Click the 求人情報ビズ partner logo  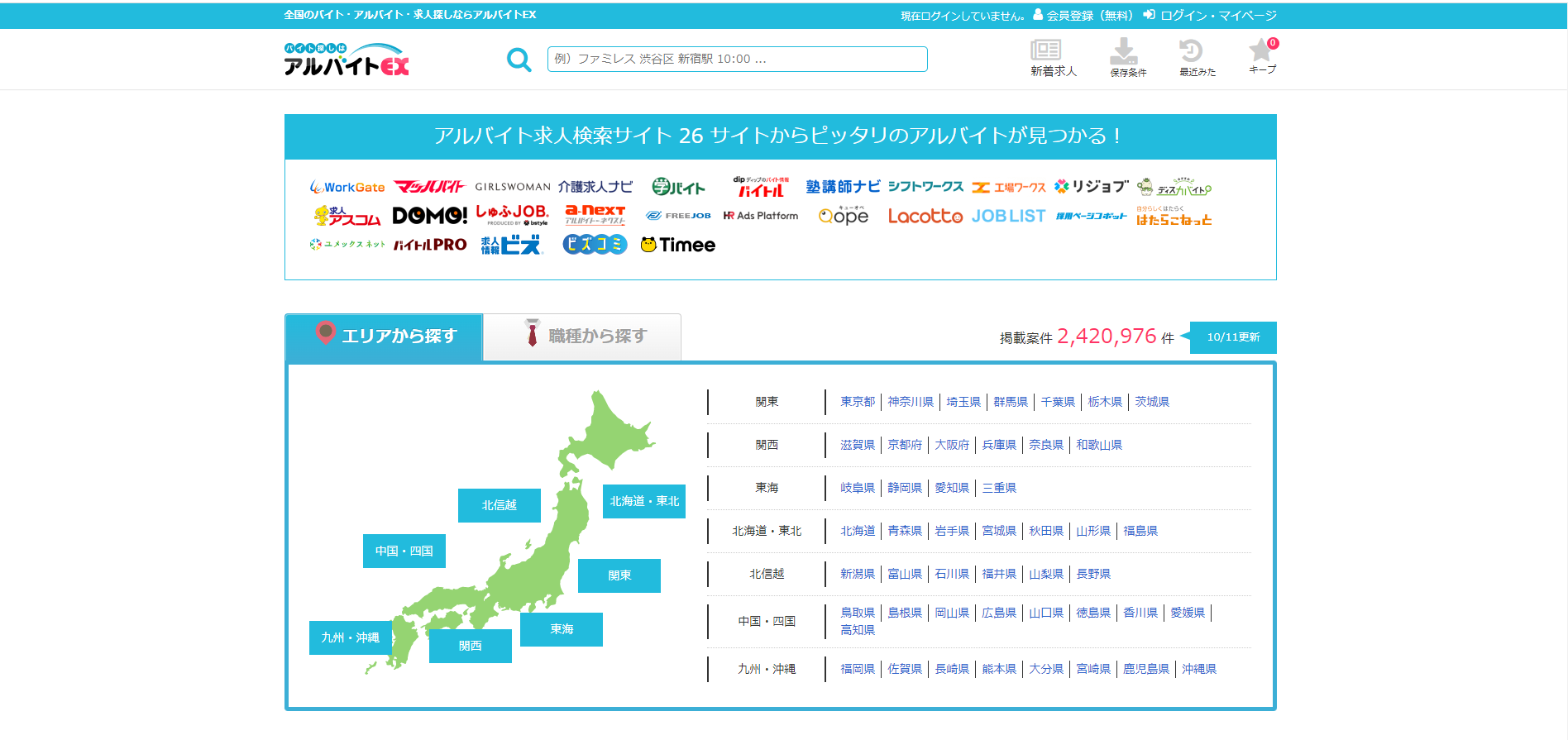coord(511,245)
